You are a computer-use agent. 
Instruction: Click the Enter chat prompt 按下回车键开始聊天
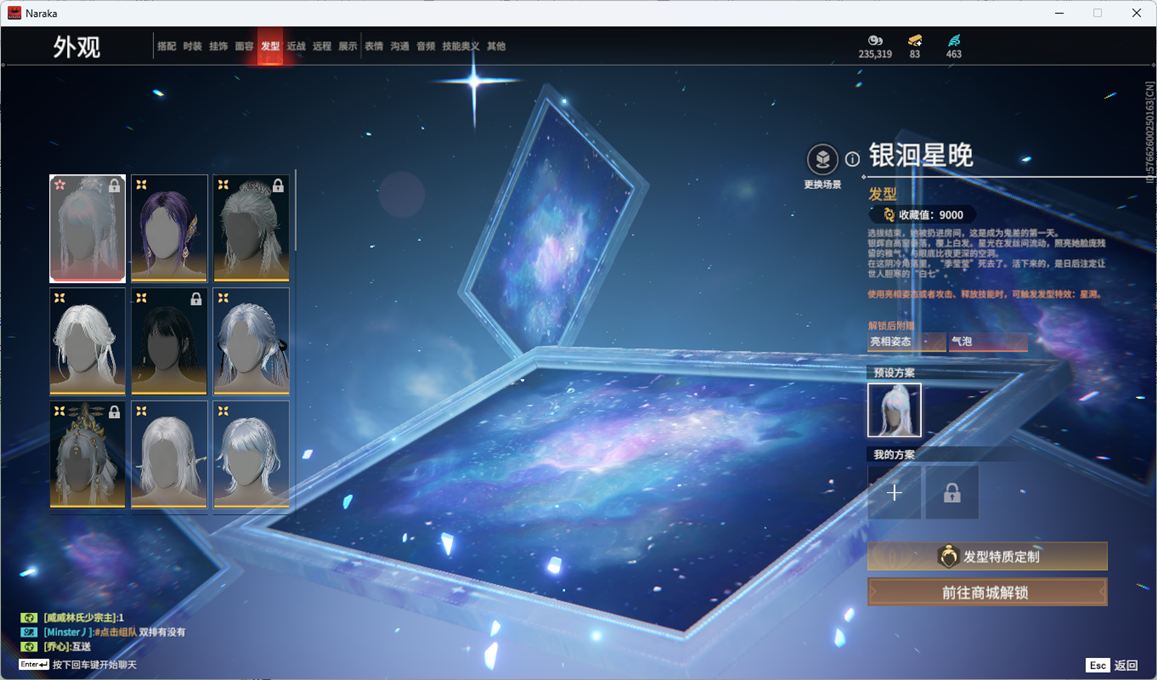(78, 665)
